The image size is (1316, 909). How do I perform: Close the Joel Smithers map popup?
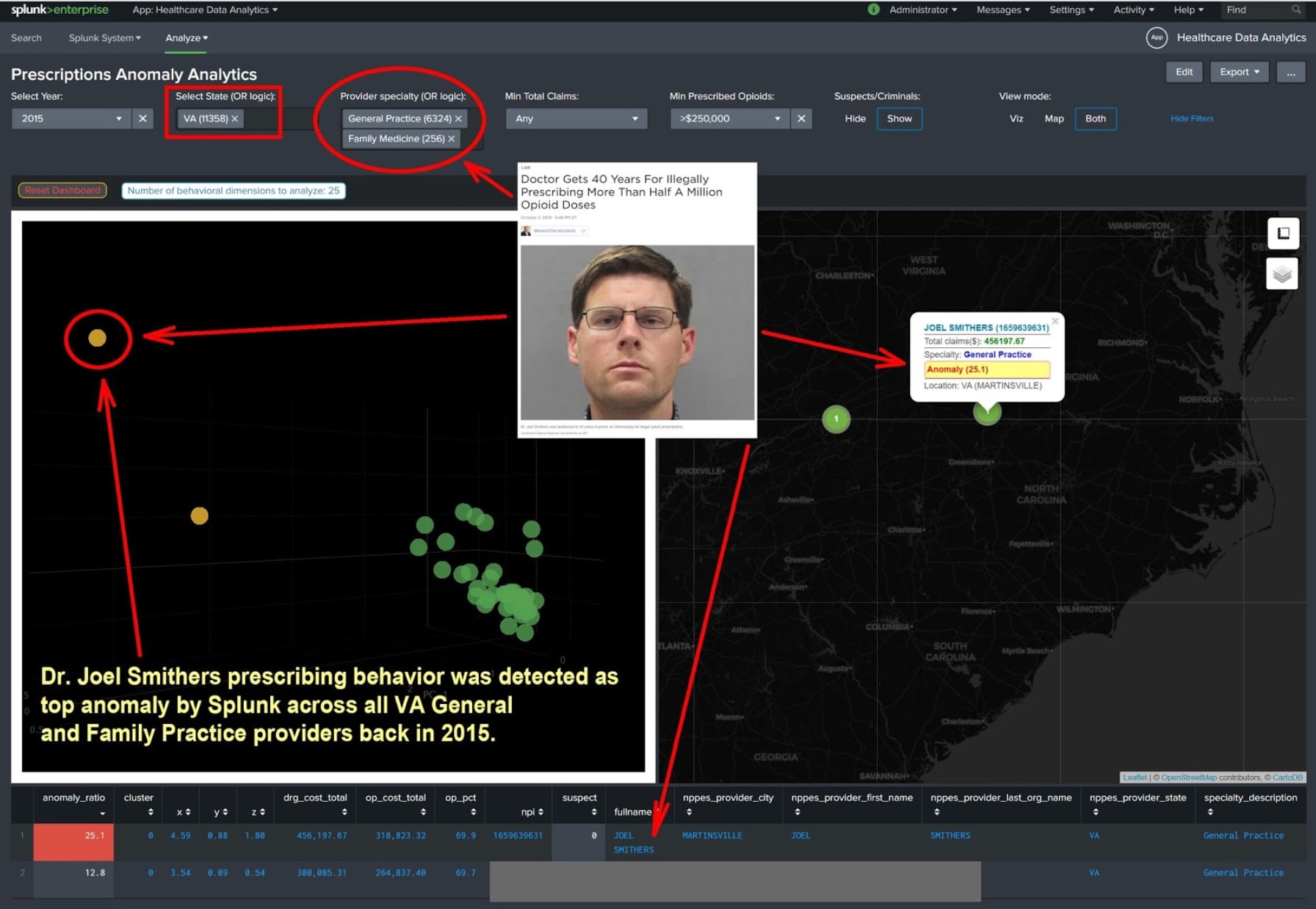[x=1055, y=321]
